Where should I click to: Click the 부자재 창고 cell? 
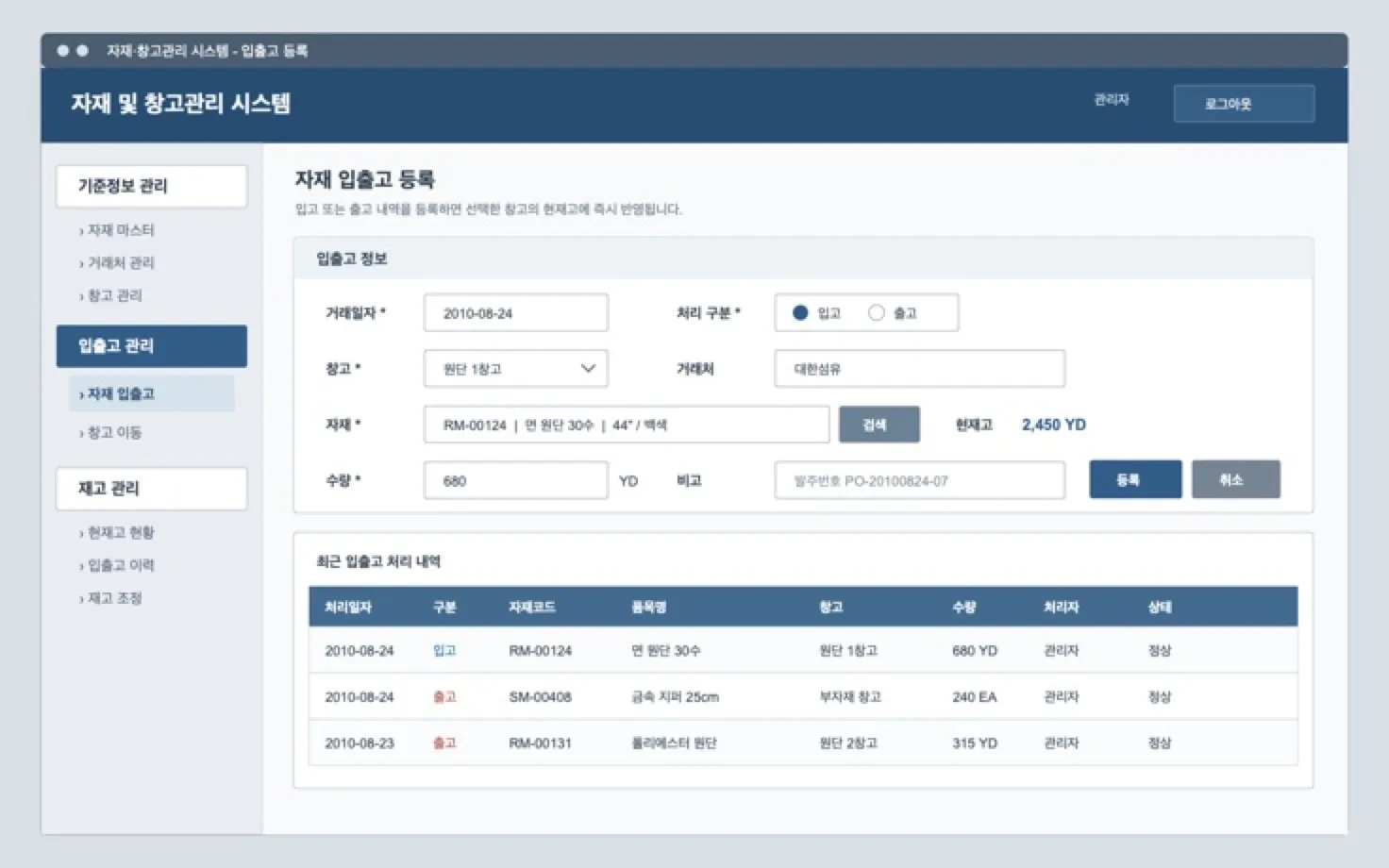click(850, 697)
